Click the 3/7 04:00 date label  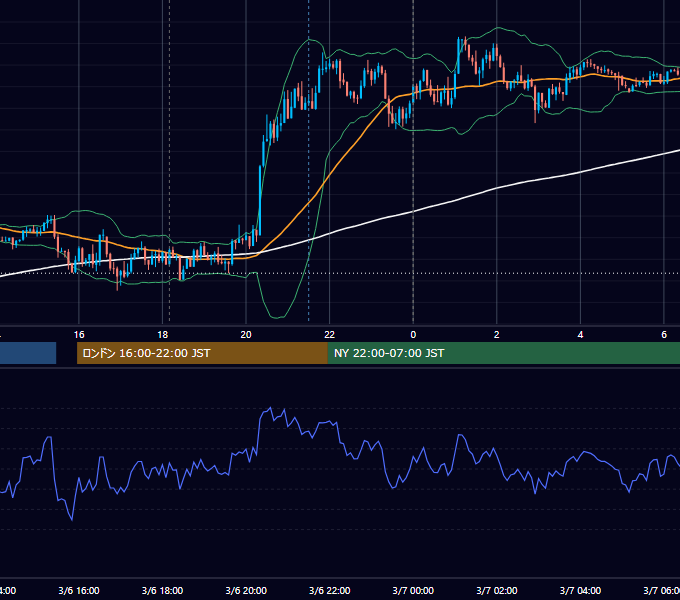[580, 590]
